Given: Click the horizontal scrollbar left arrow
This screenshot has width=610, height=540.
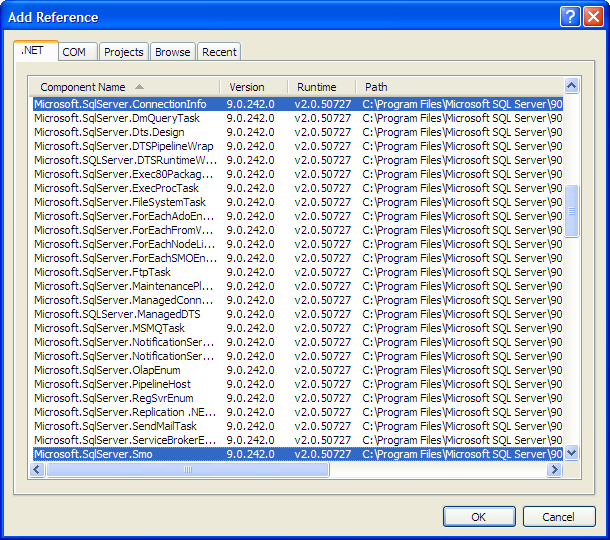Looking at the screenshot, I should coord(37,470).
